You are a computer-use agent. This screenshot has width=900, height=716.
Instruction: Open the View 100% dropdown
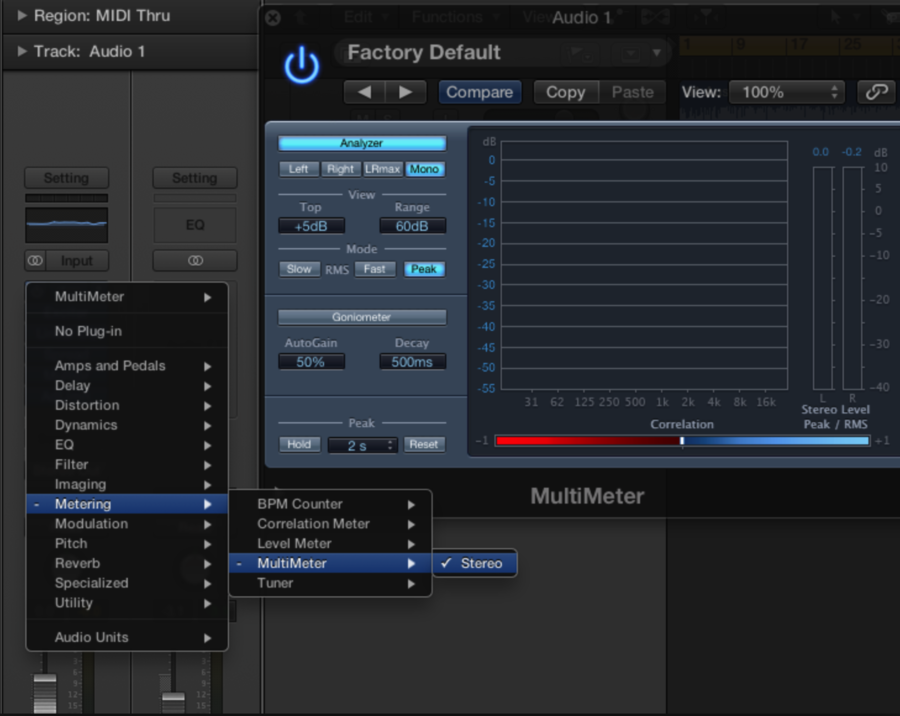(786, 92)
